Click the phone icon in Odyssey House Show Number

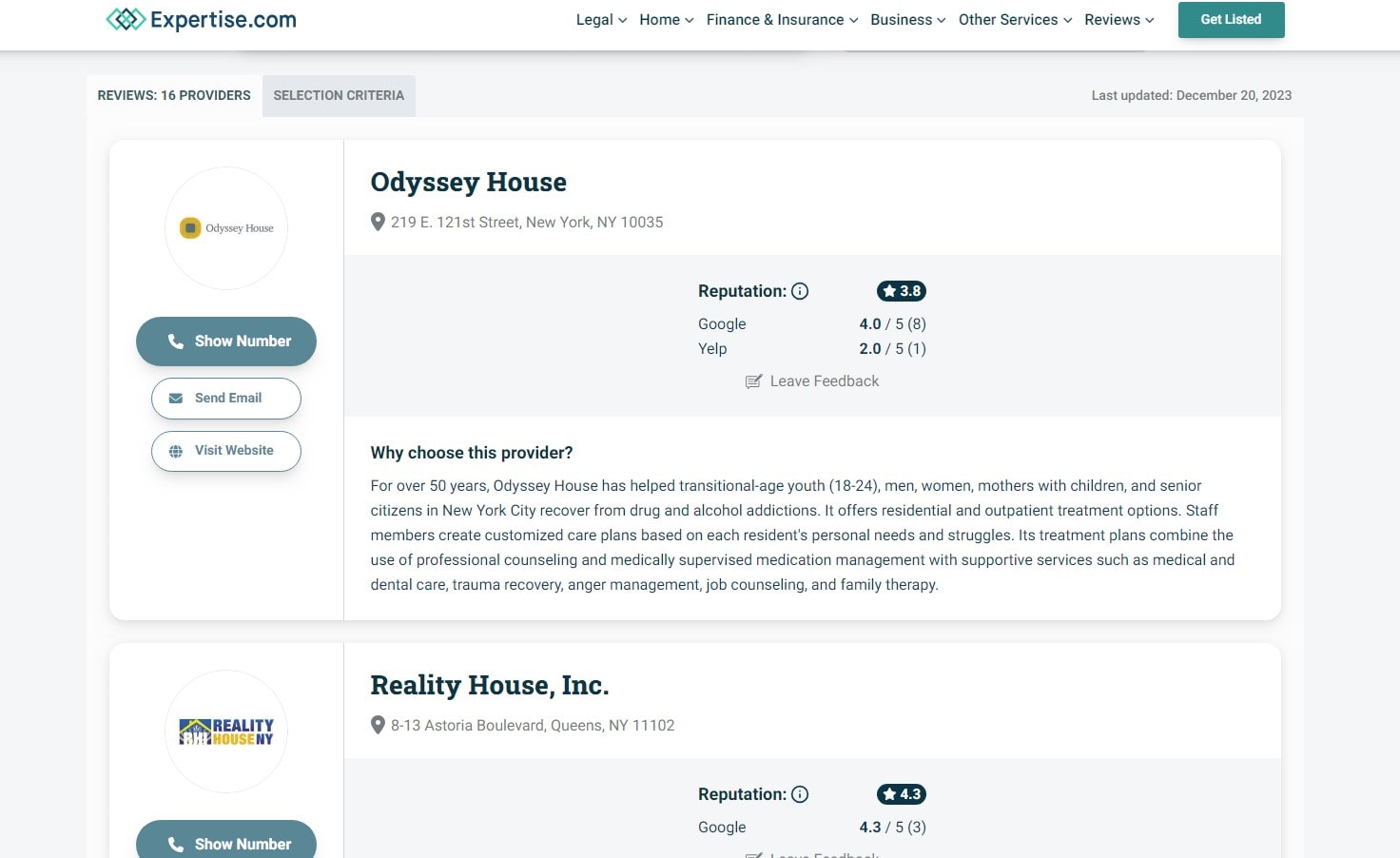[x=175, y=341]
